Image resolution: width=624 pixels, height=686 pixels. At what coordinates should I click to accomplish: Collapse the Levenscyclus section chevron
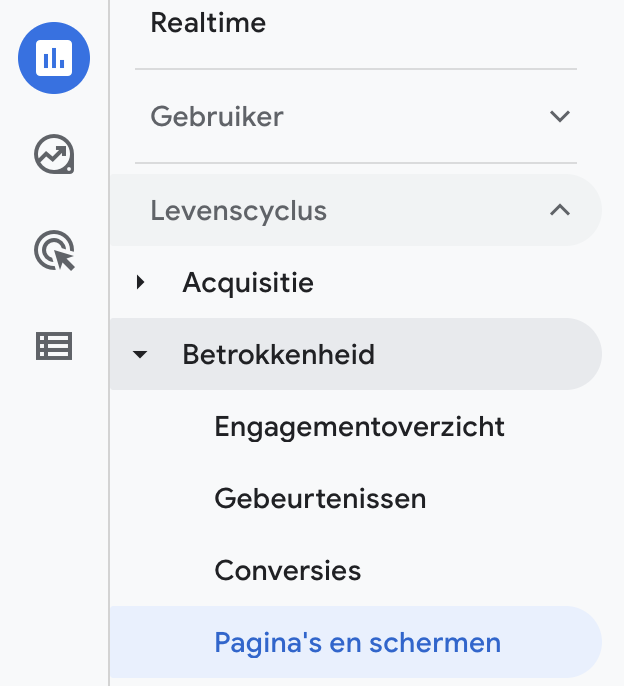click(560, 210)
